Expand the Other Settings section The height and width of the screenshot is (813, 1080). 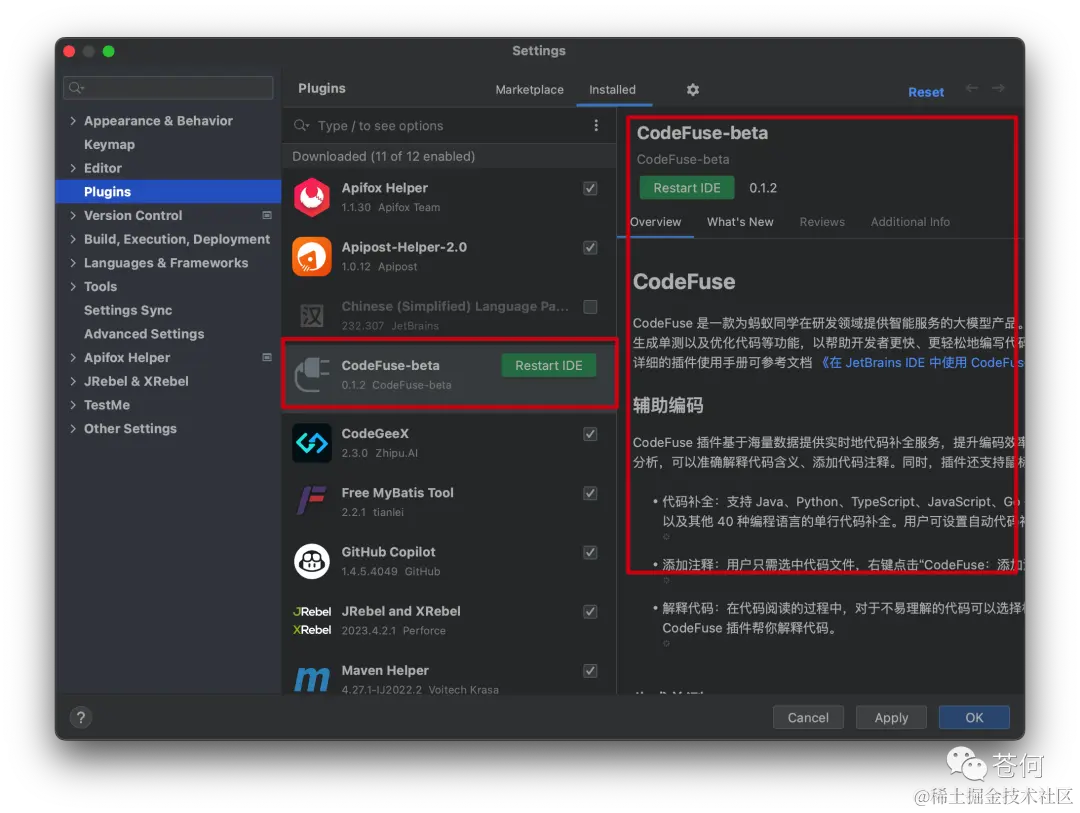tap(73, 428)
